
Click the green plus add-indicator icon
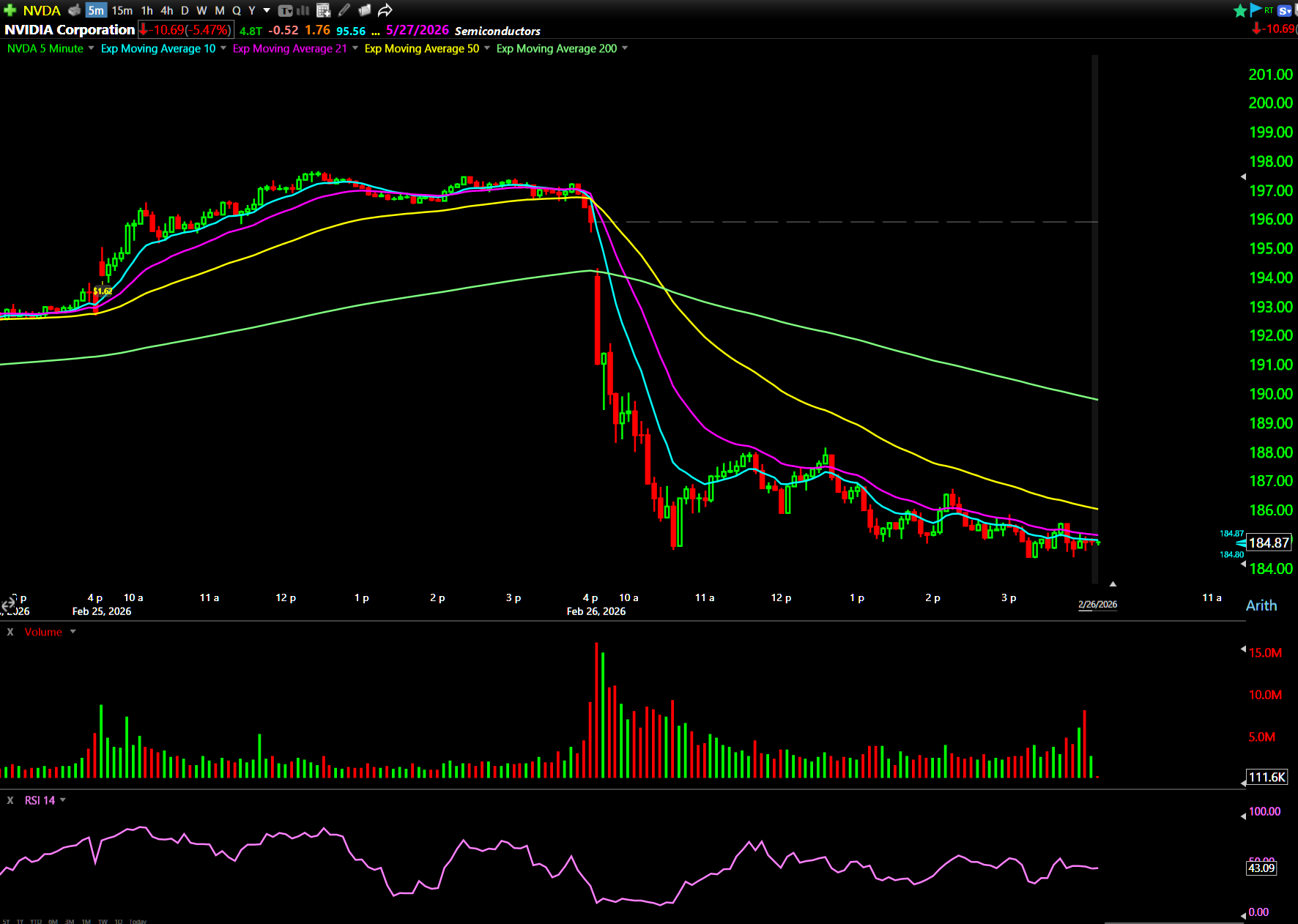click(10, 10)
